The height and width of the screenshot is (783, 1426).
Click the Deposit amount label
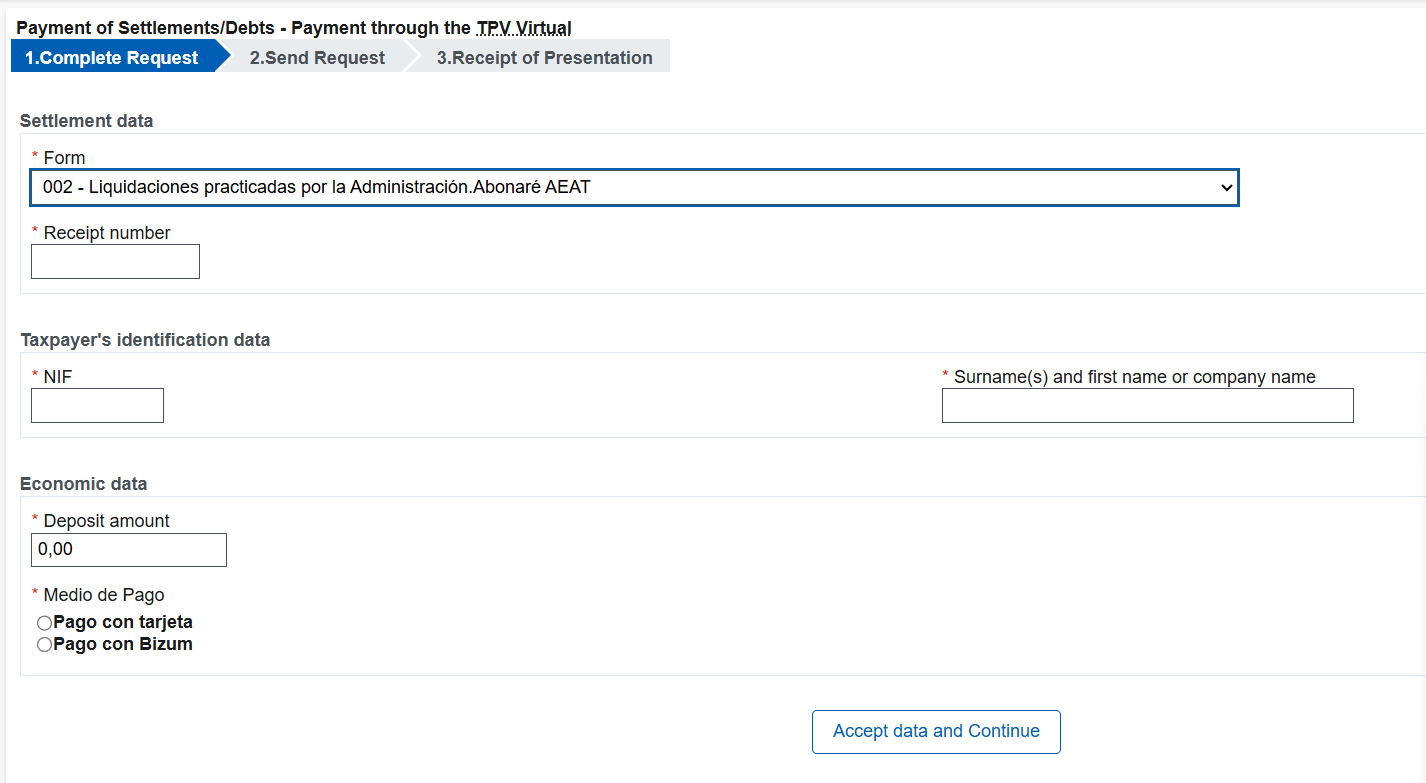coord(106,521)
